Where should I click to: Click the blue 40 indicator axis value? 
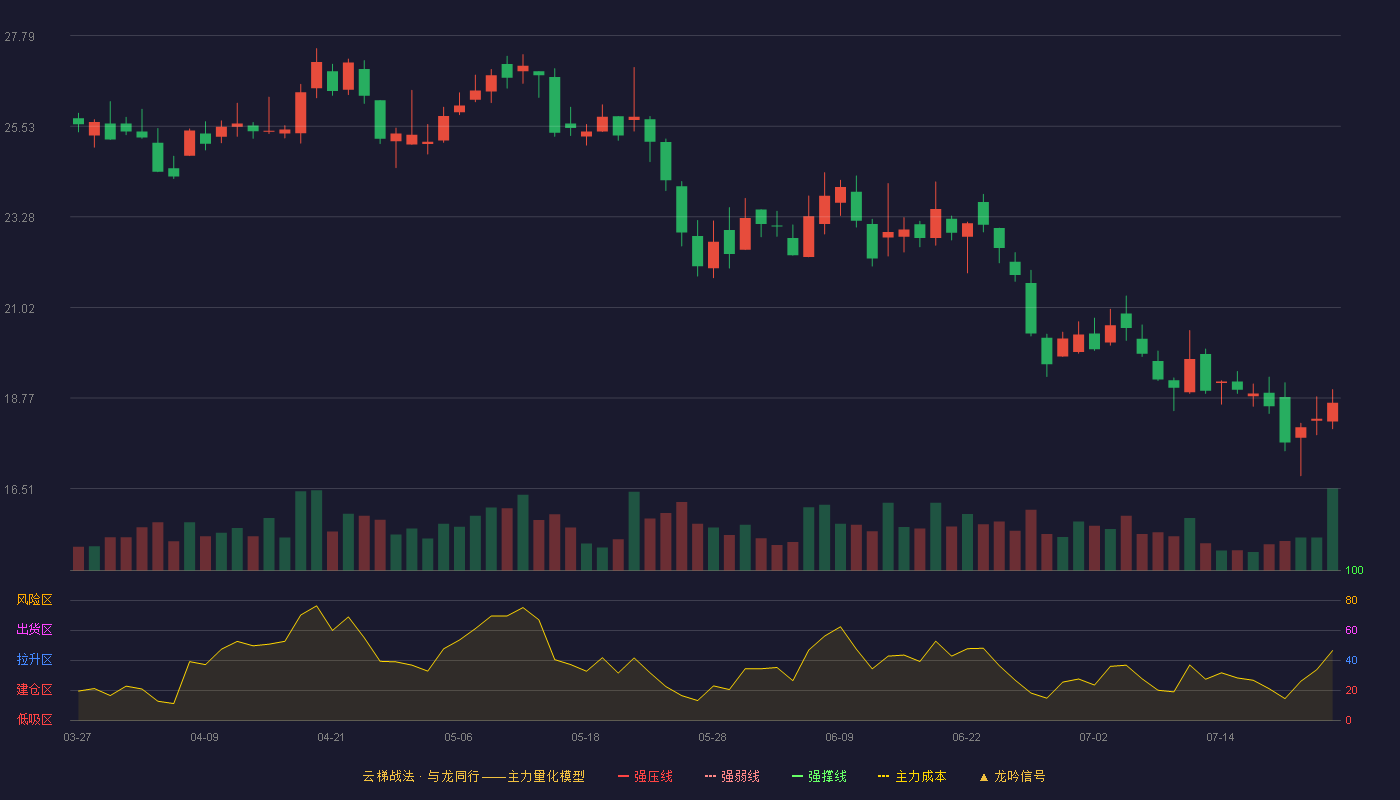tap(1351, 660)
